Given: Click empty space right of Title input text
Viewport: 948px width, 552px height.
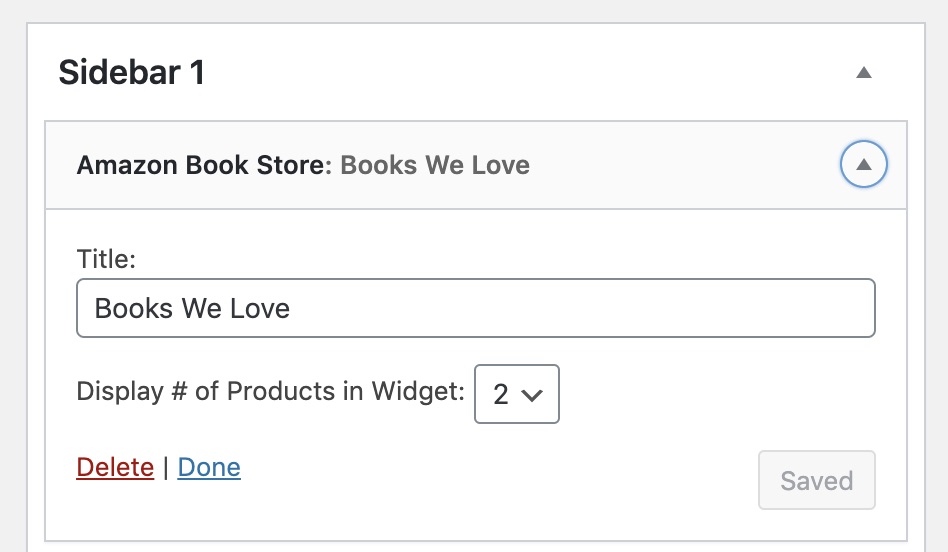Looking at the screenshot, I should 600,308.
